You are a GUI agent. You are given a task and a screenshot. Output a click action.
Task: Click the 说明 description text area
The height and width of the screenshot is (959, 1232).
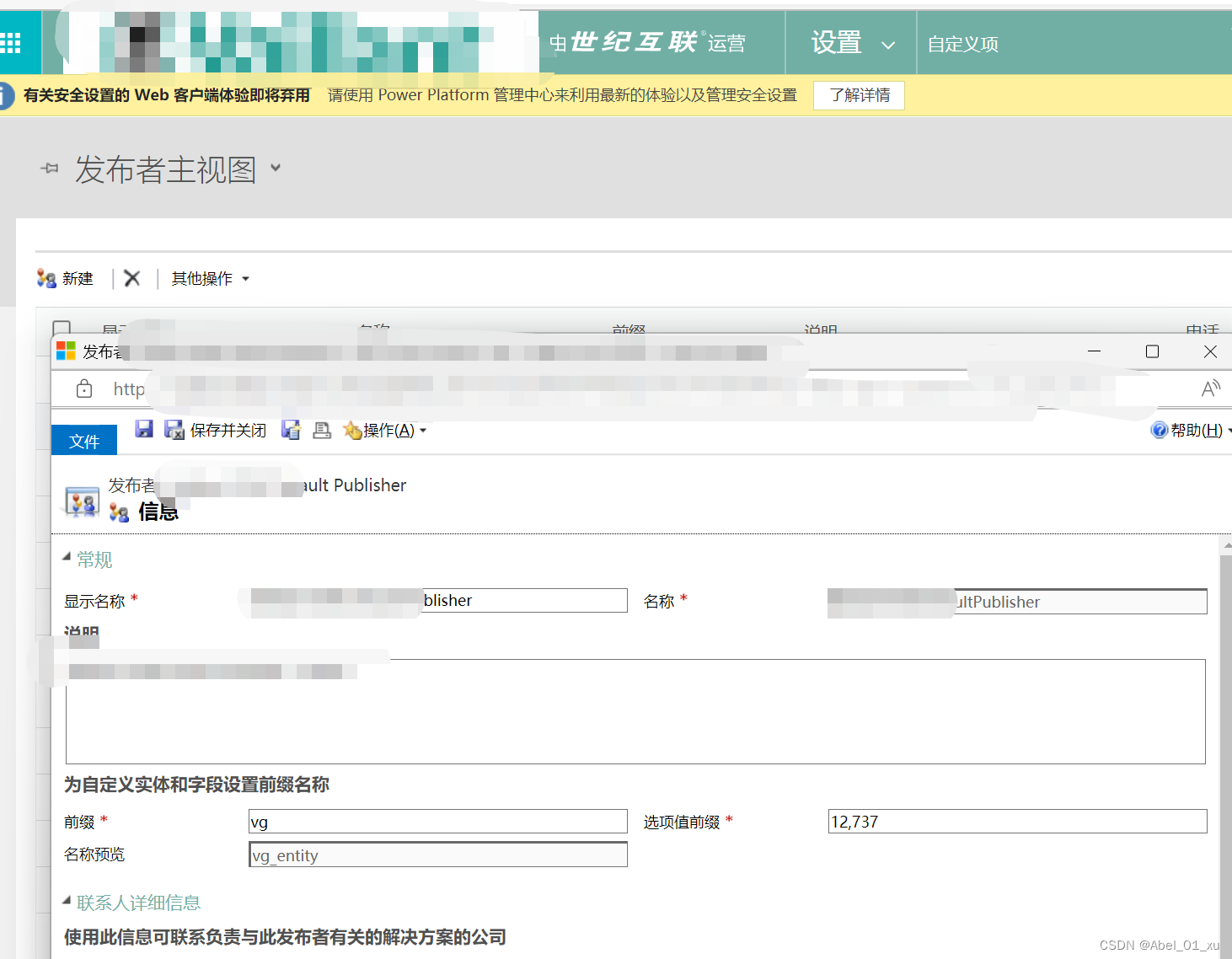[x=635, y=711]
